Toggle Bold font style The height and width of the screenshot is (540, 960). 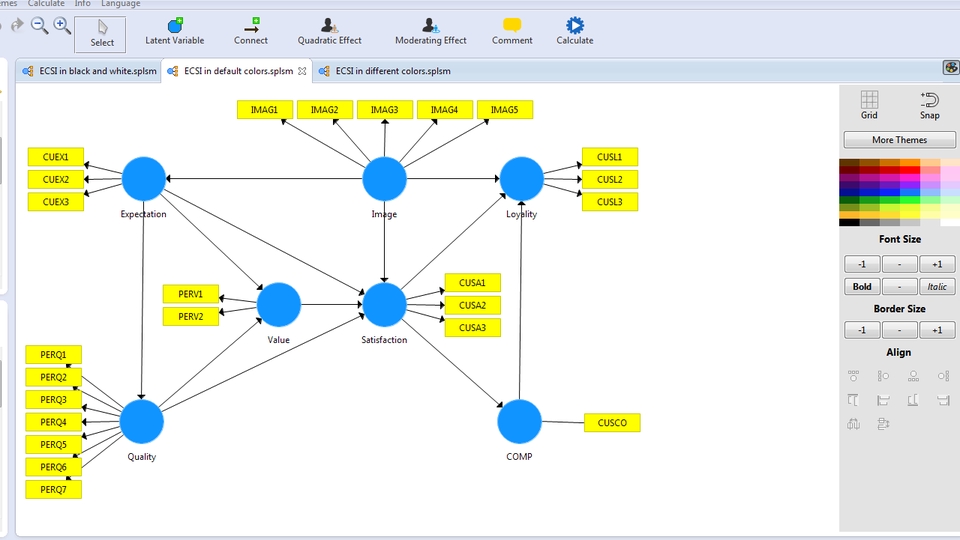pos(862,287)
